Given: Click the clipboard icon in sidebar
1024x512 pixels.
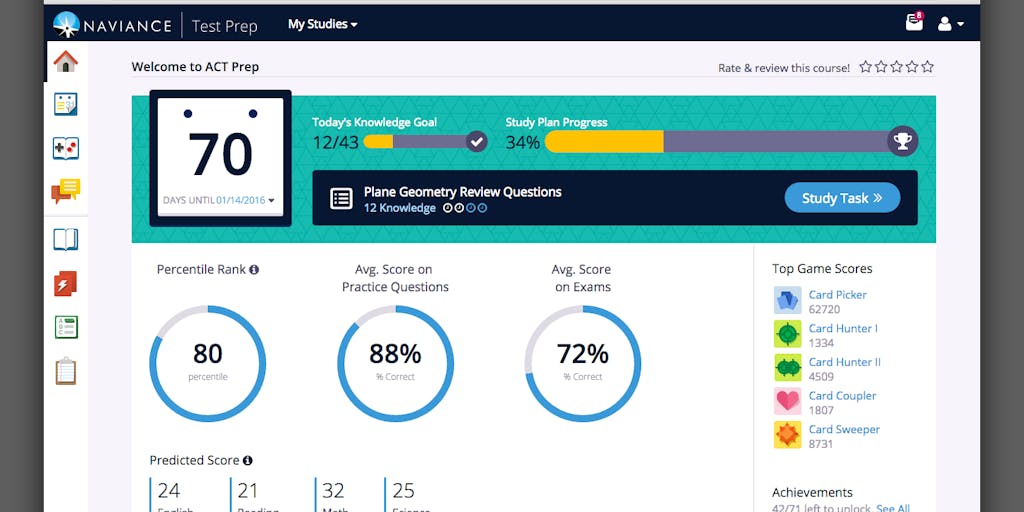Looking at the screenshot, I should 66,371.
